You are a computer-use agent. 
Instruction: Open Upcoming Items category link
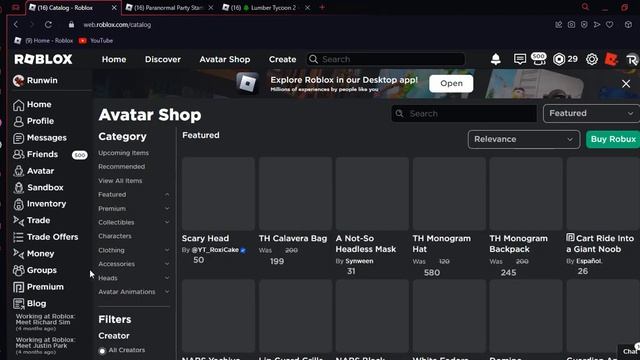(x=123, y=153)
